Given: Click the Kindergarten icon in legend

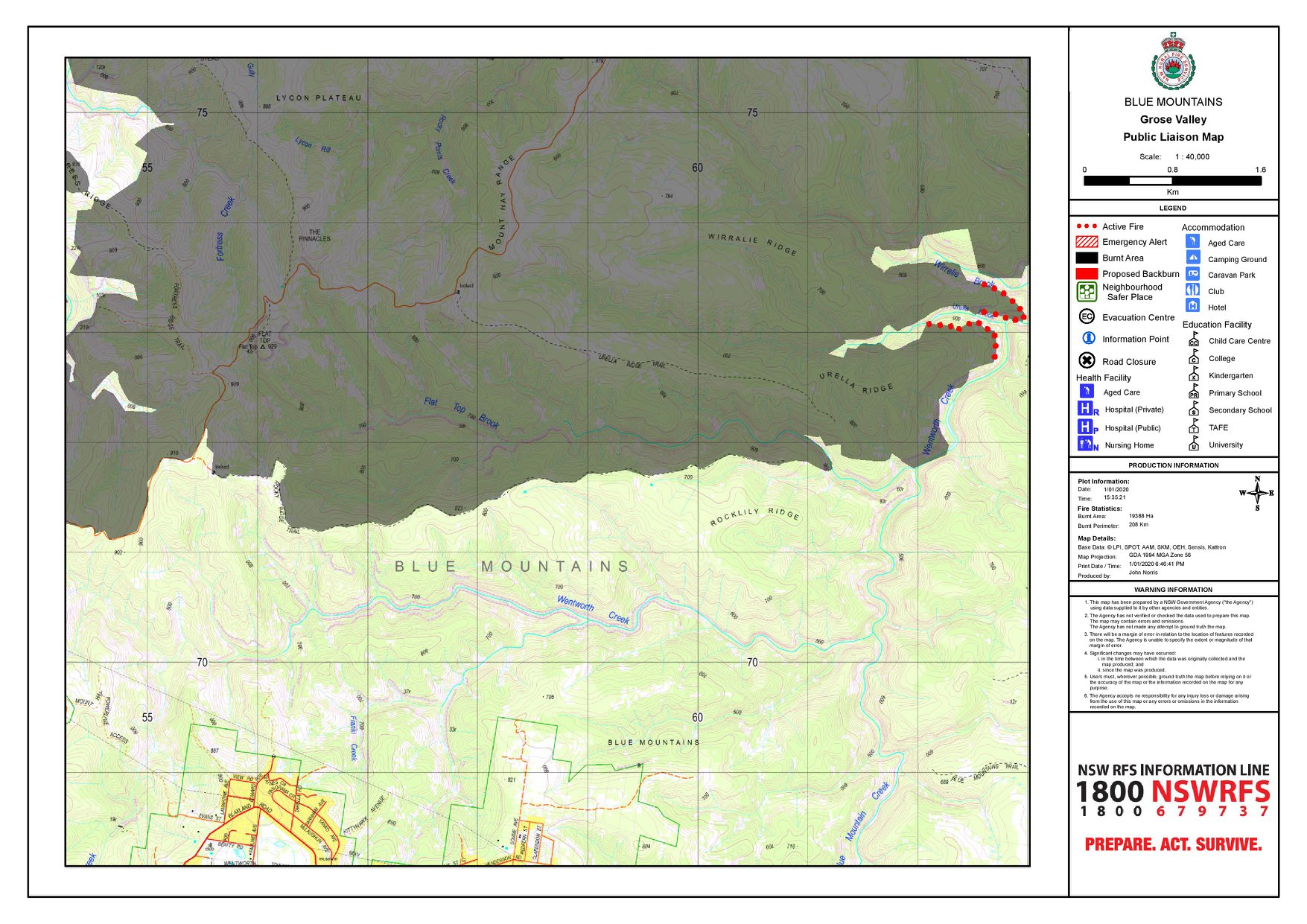Looking at the screenshot, I should tap(1194, 375).
